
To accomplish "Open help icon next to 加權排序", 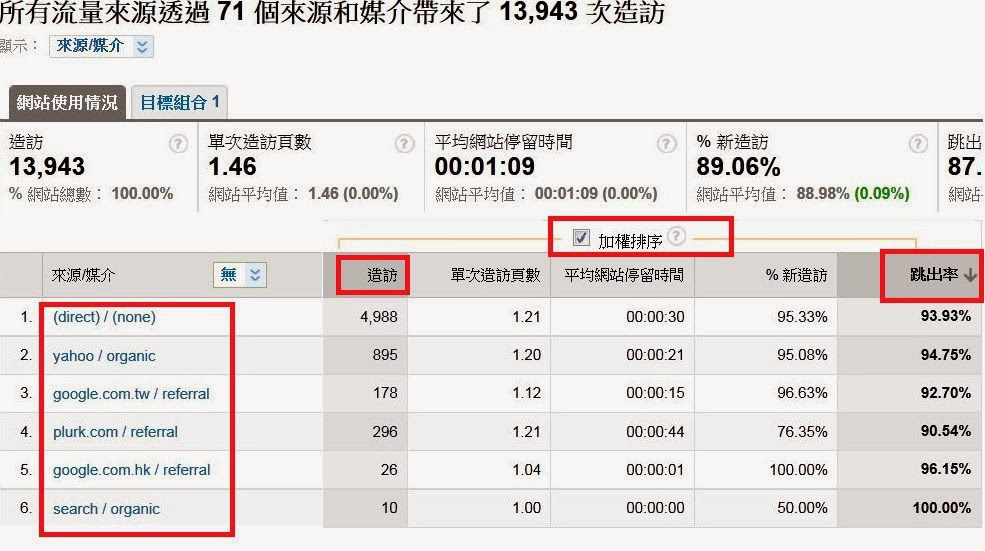I will coord(677,236).
